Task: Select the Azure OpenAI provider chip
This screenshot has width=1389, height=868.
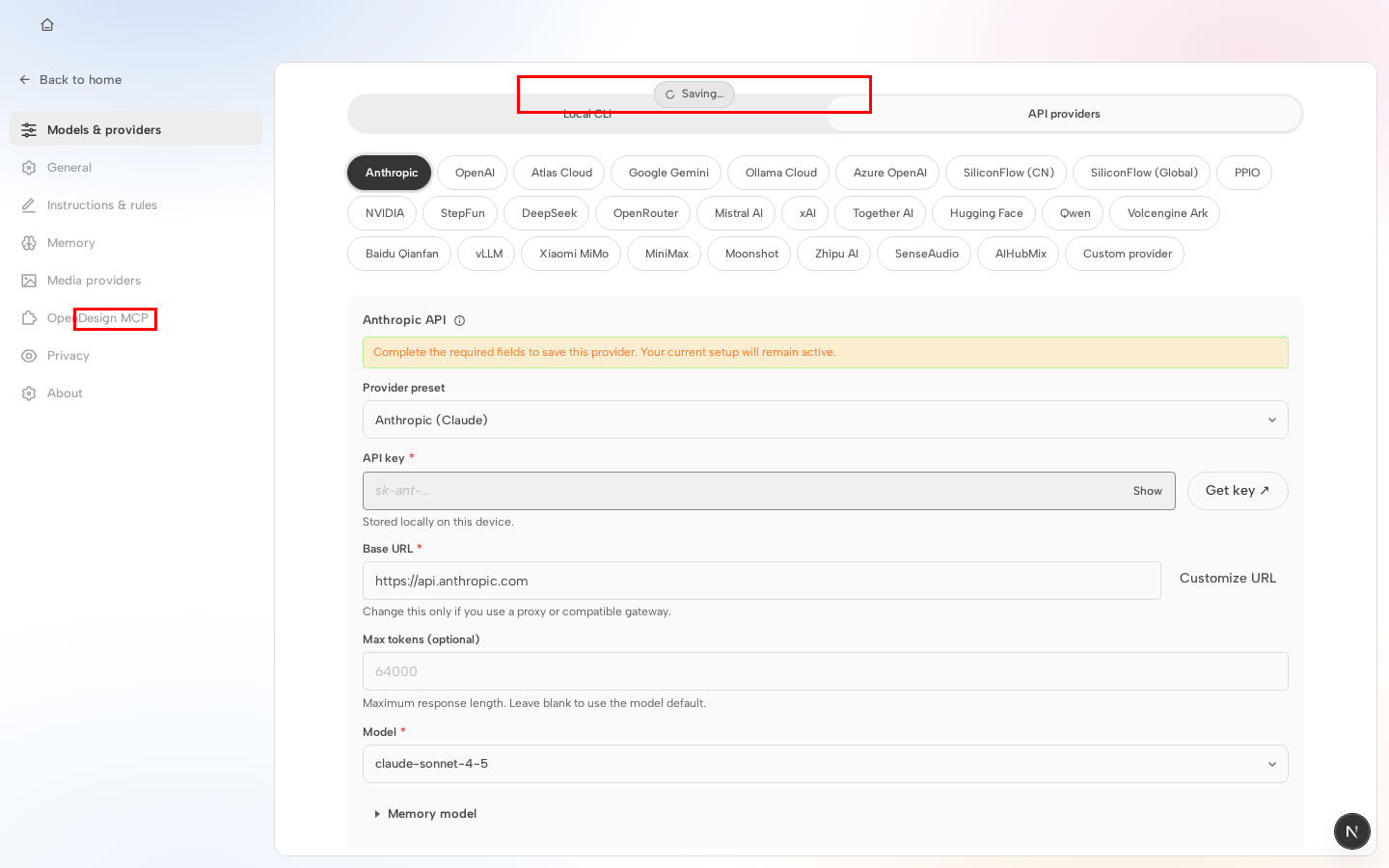Action: click(x=889, y=173)
